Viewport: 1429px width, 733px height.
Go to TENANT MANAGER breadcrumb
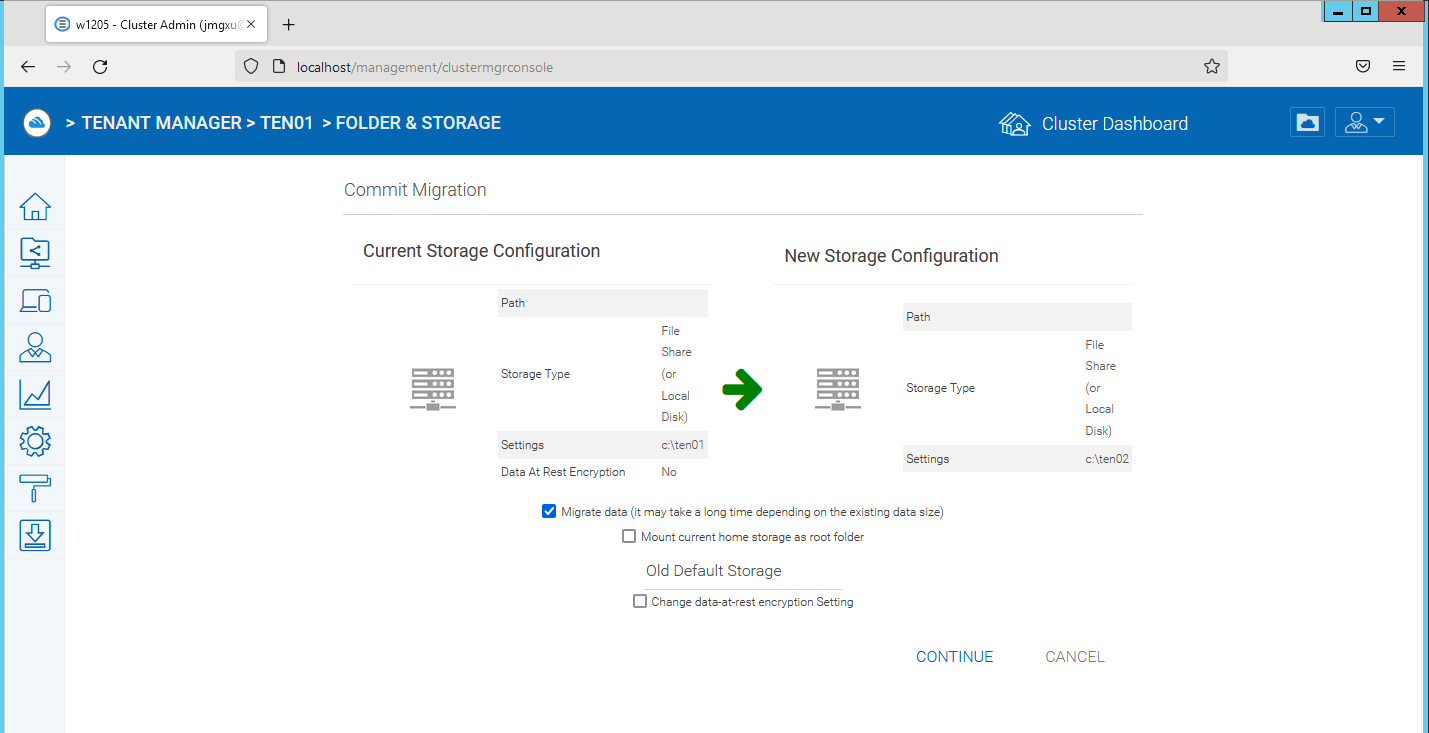[x=162, y=123]
